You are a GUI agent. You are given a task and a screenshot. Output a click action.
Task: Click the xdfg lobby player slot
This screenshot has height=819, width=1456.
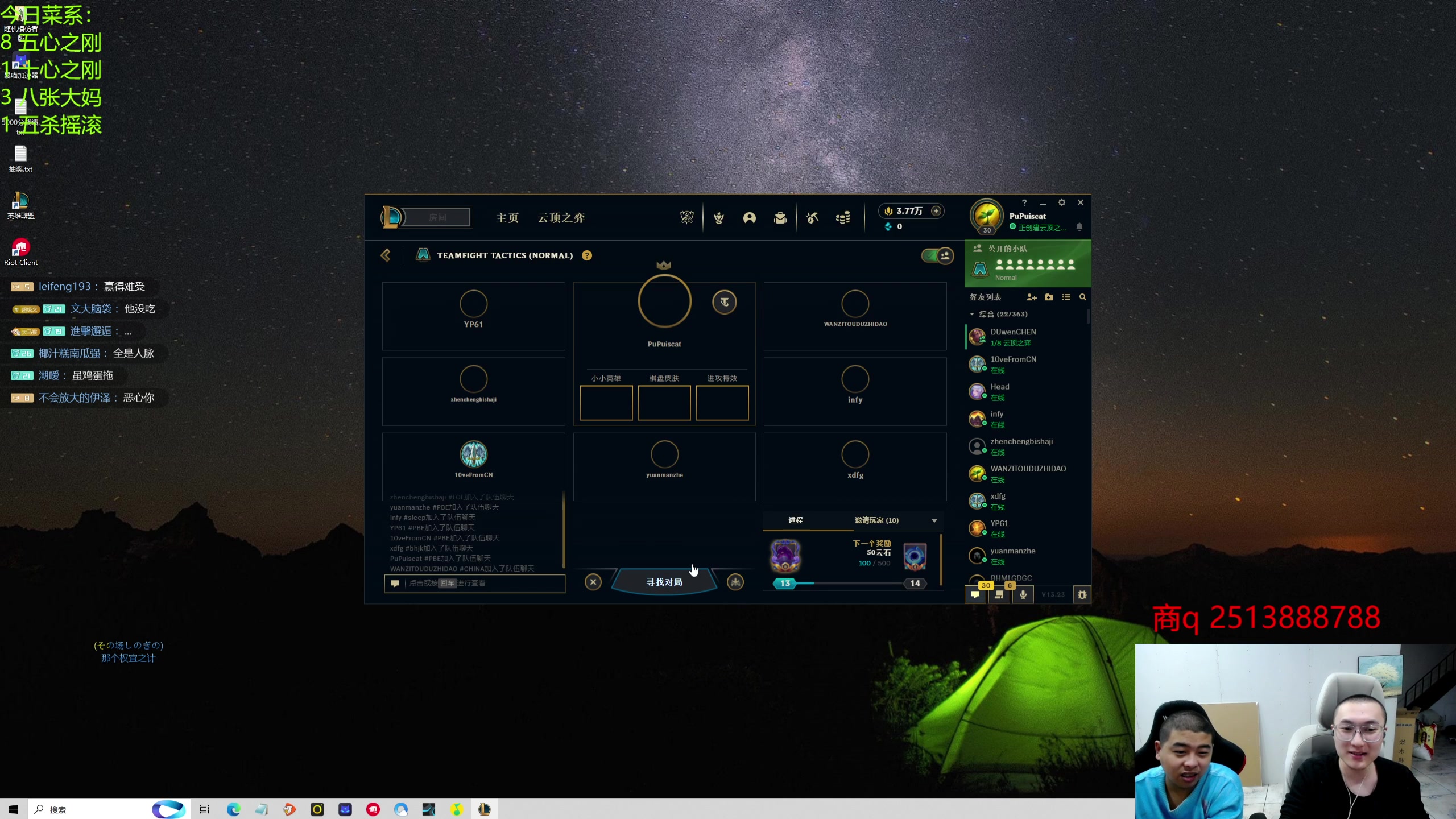[x=855, y=466]
